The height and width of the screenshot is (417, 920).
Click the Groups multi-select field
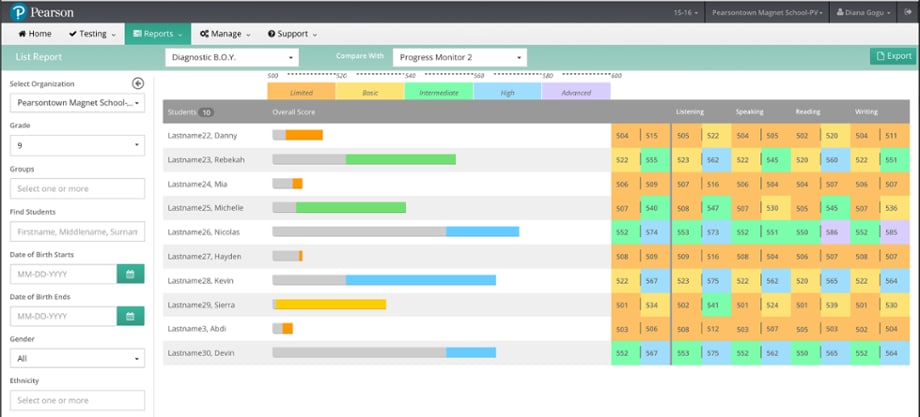tap(77, 188)
